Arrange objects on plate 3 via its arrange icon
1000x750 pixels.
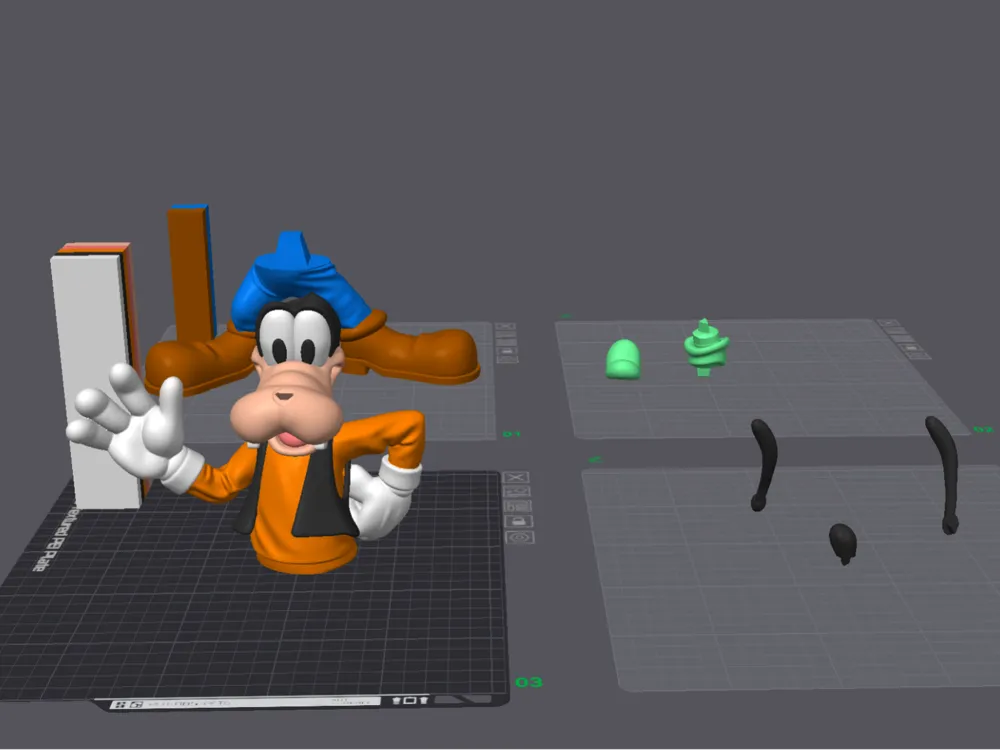coord(516,491)
